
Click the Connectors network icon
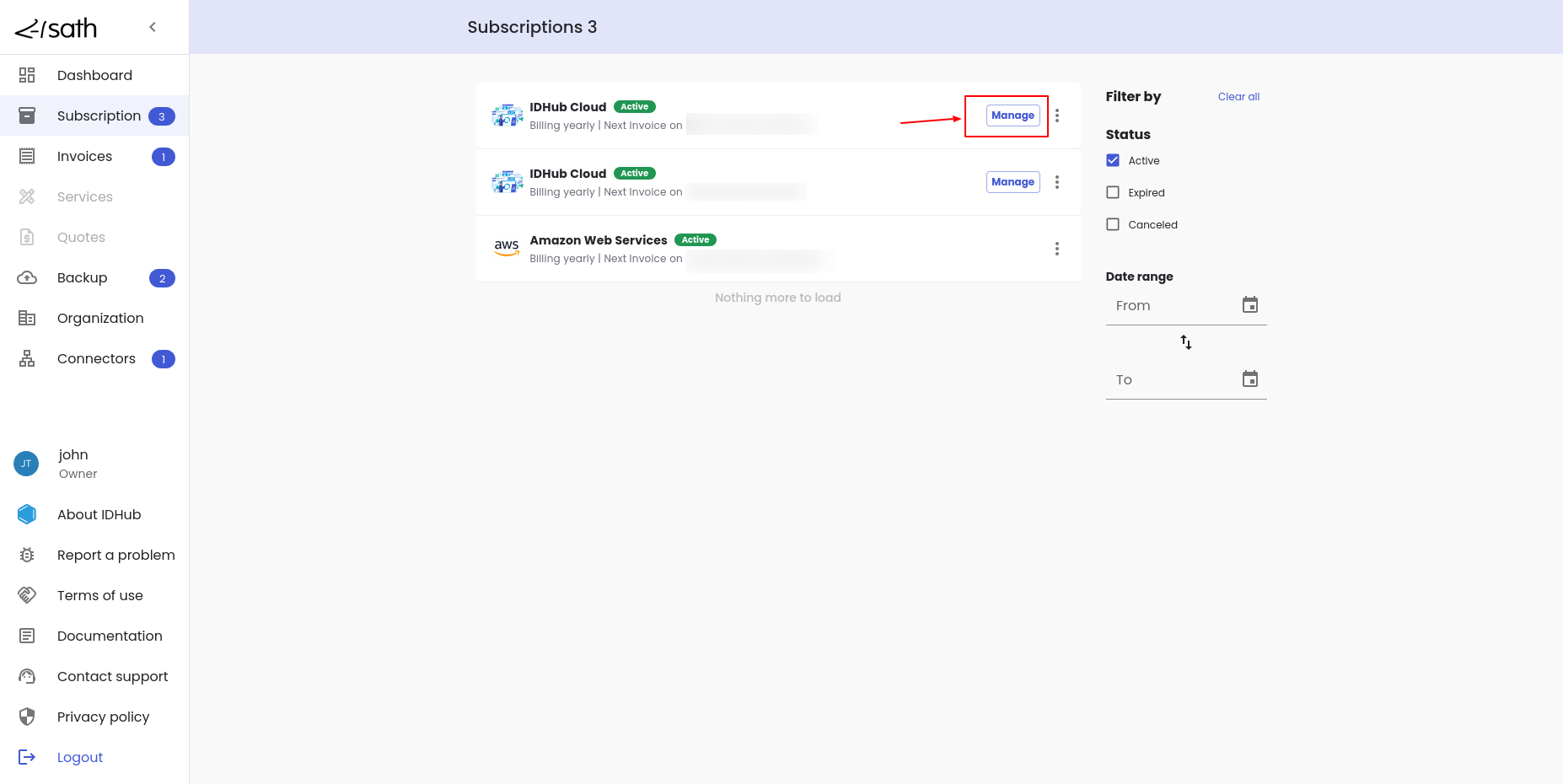[x=27, y=358]
